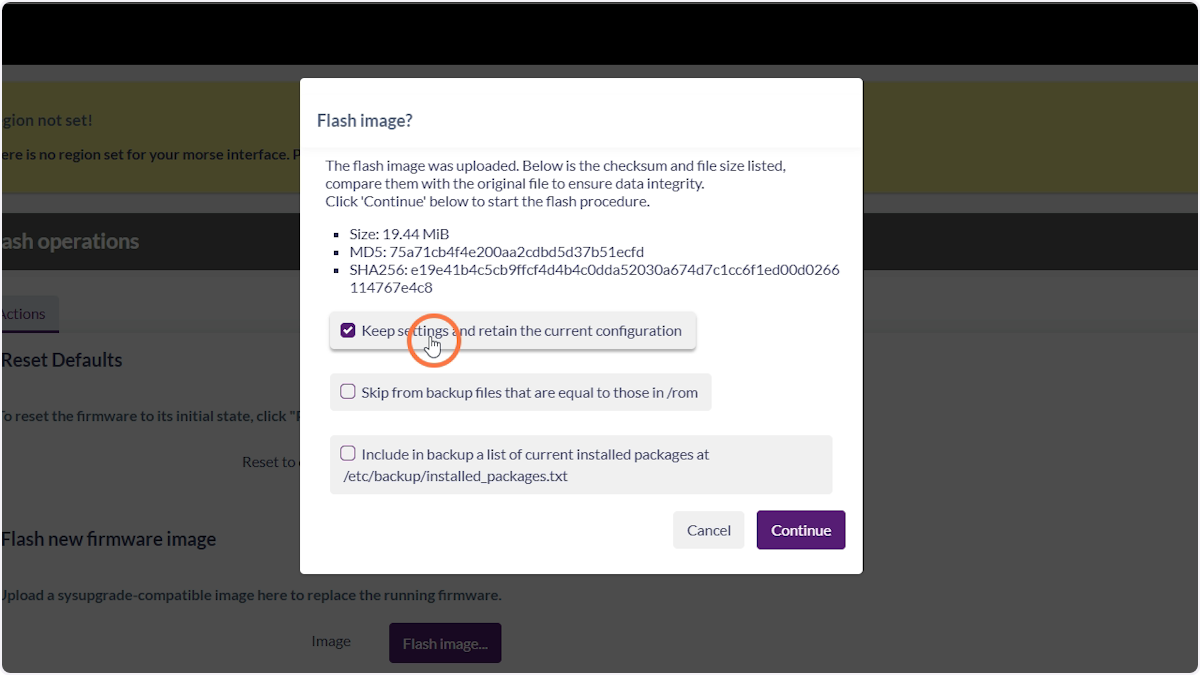Viewport: 1200px width, 675px height.
Task: Disable 'Keep settings and retain the current configuration'
Action: [x=347, y=329]
